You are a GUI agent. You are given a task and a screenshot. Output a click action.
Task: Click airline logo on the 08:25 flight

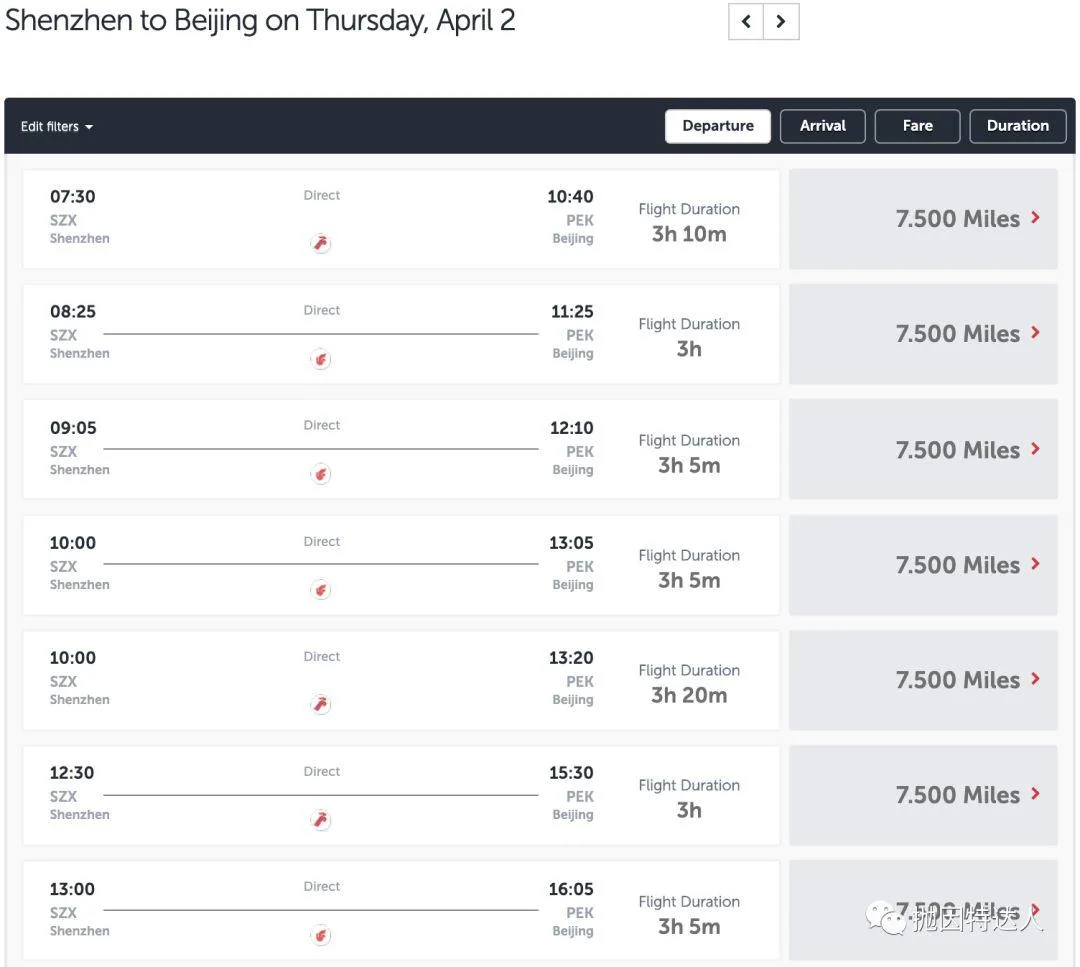pyautogui.click(x=321, y=359)
